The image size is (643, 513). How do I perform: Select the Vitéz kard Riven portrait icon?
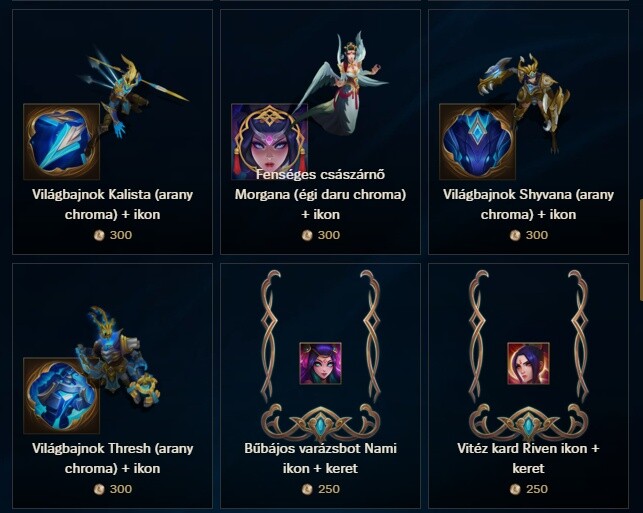528,363
